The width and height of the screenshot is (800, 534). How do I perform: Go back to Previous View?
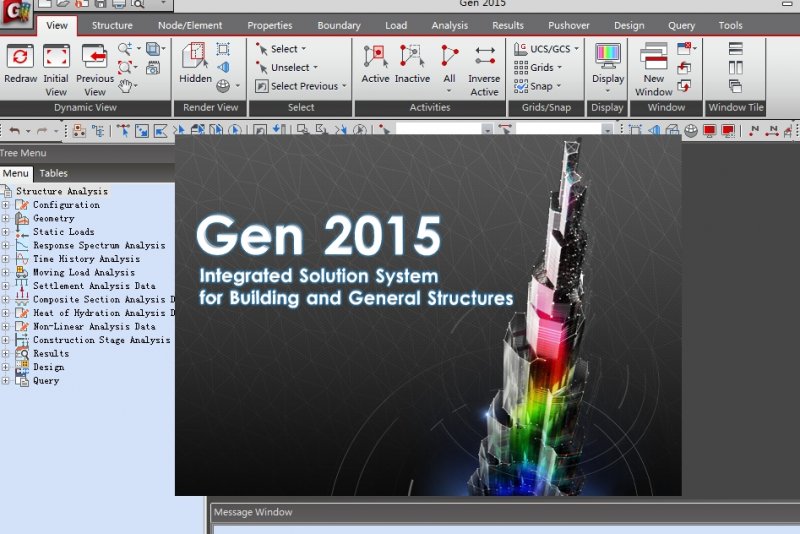94,56
